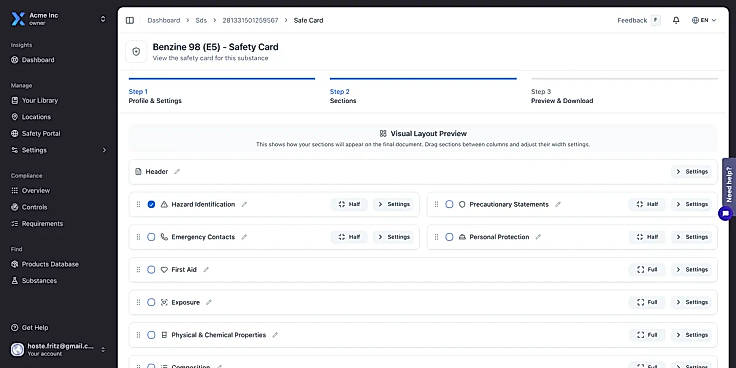Click pencil icon next to Header

point(177,172)
